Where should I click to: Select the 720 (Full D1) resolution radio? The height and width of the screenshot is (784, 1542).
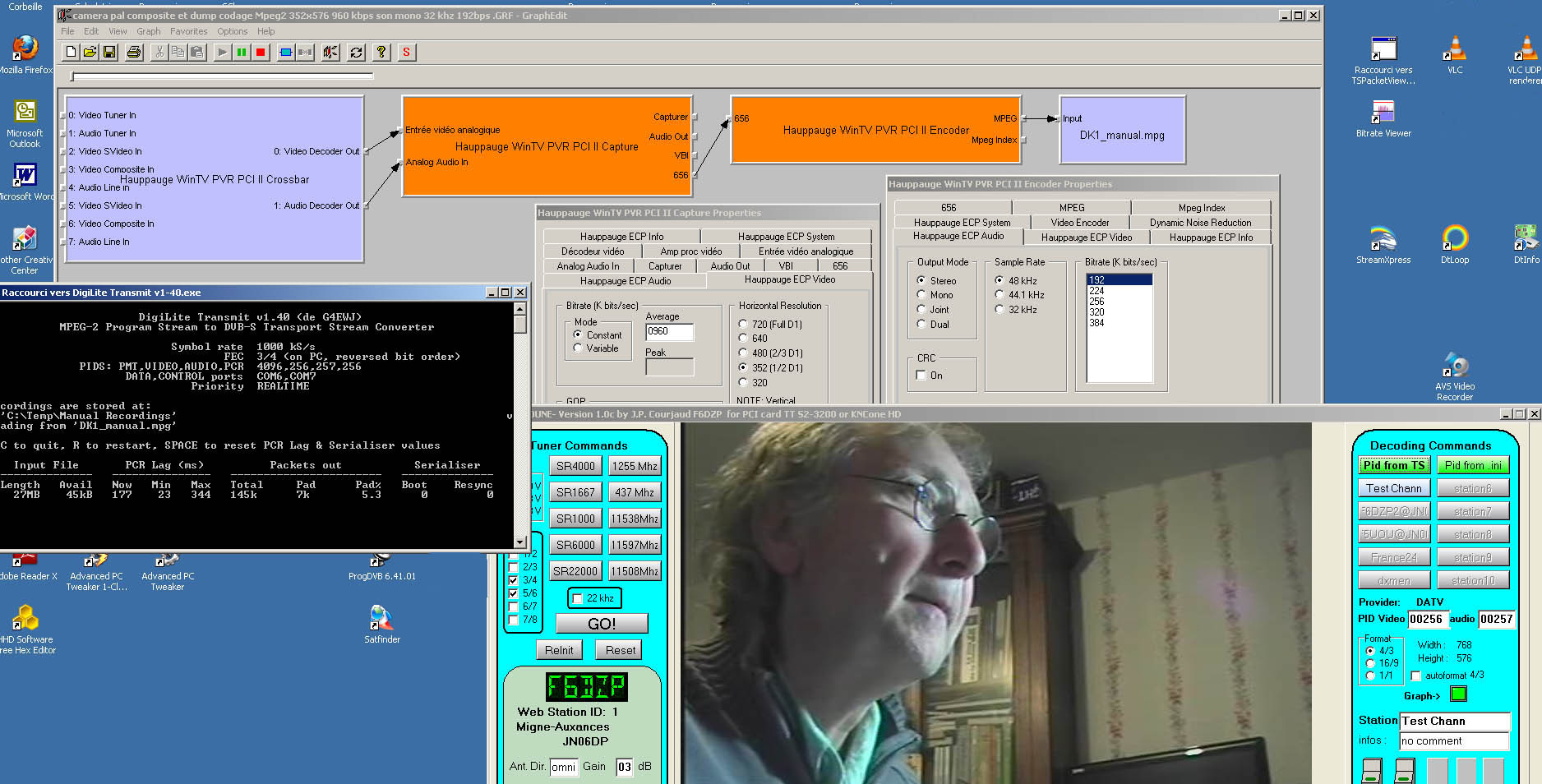(x=743, y=324)
